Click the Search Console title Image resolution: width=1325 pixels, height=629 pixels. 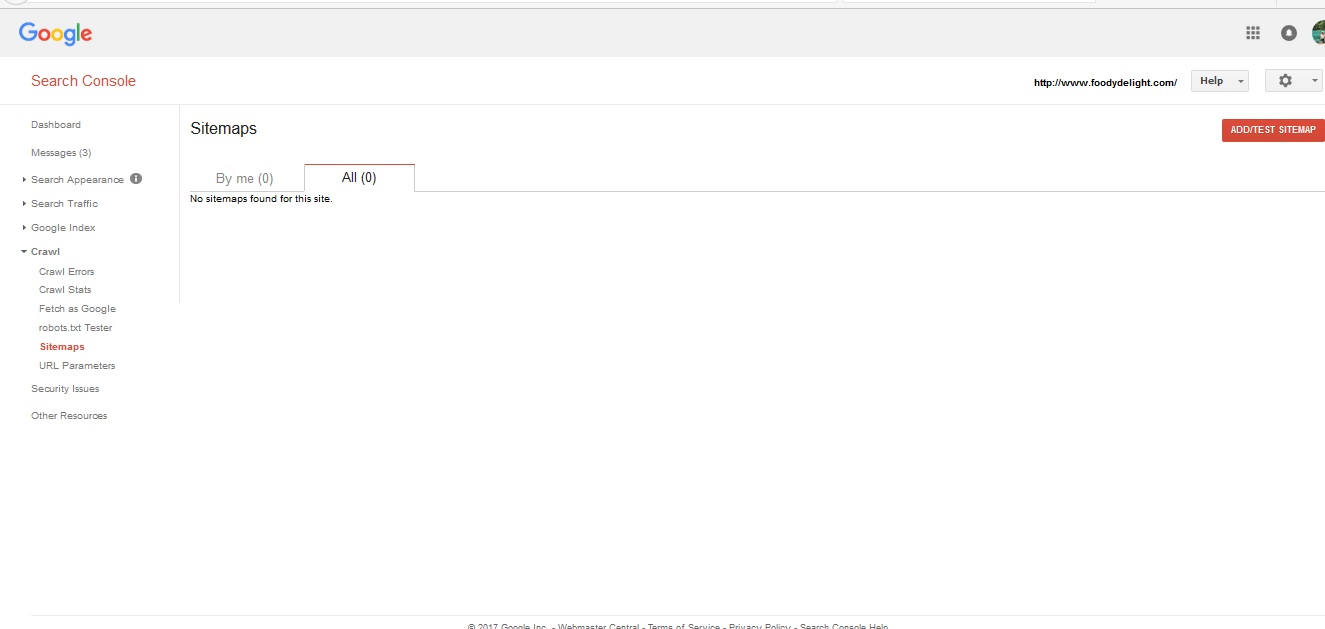click(83, 81)
